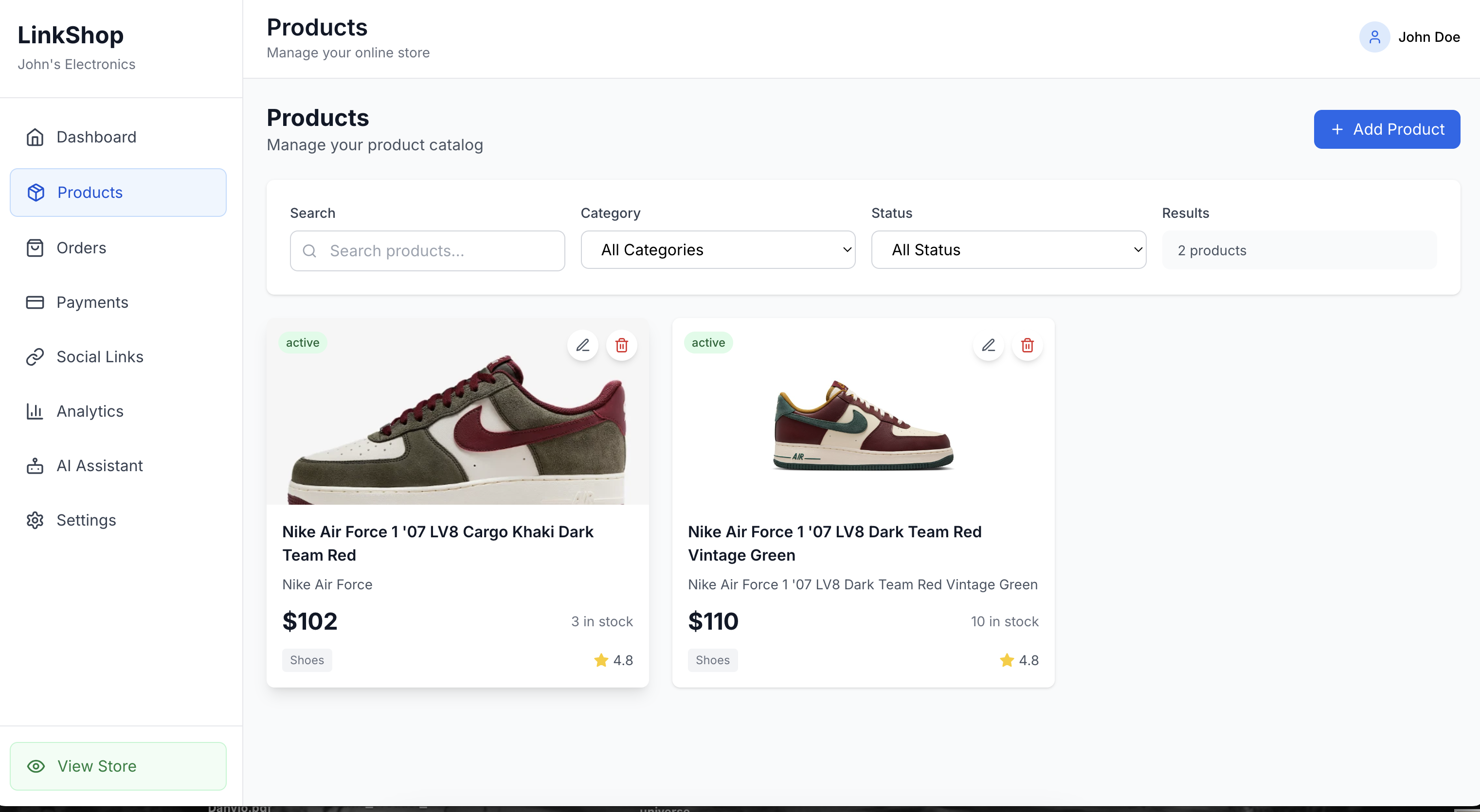Open Settings from the sidebar
Viewport: 1480px width, 812px height.
[x=86, y=520]
